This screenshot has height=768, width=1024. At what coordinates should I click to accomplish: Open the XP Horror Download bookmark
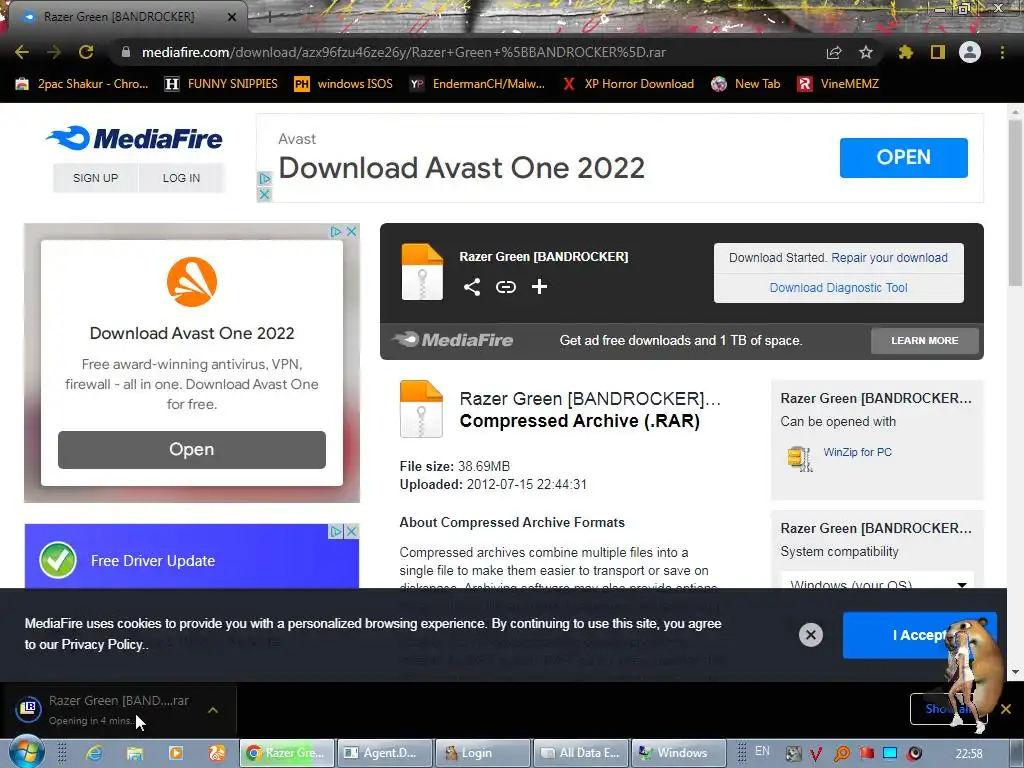click(628, 84)
